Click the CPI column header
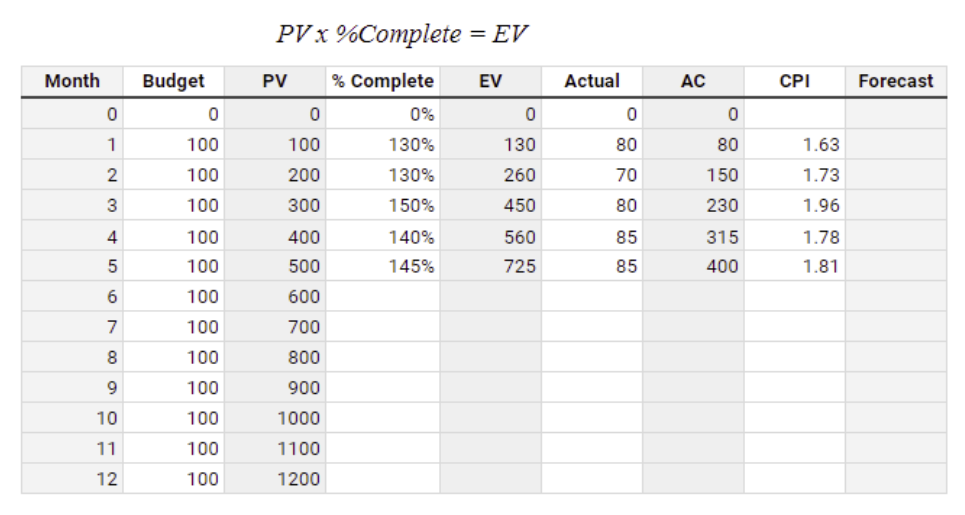The height and width of the screenshot is (515, 965). [x=795, y=81]
